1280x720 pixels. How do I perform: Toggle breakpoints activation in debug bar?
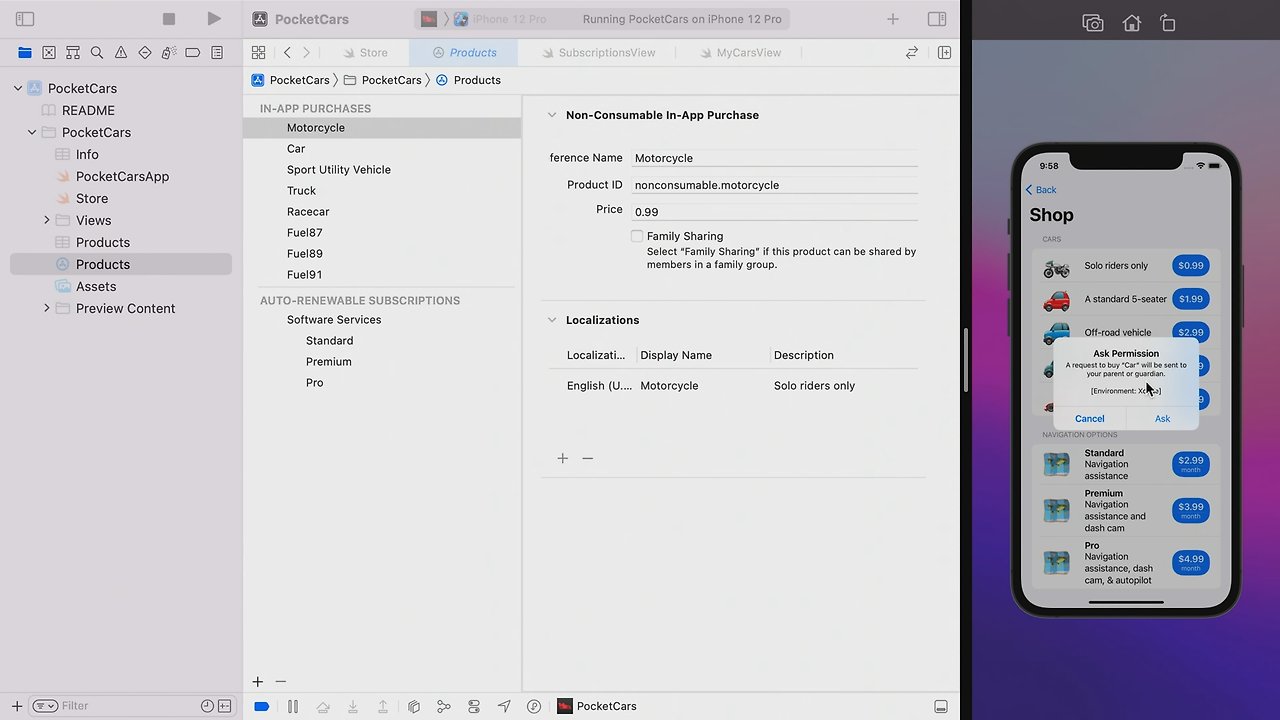click(x=262, y=706)
